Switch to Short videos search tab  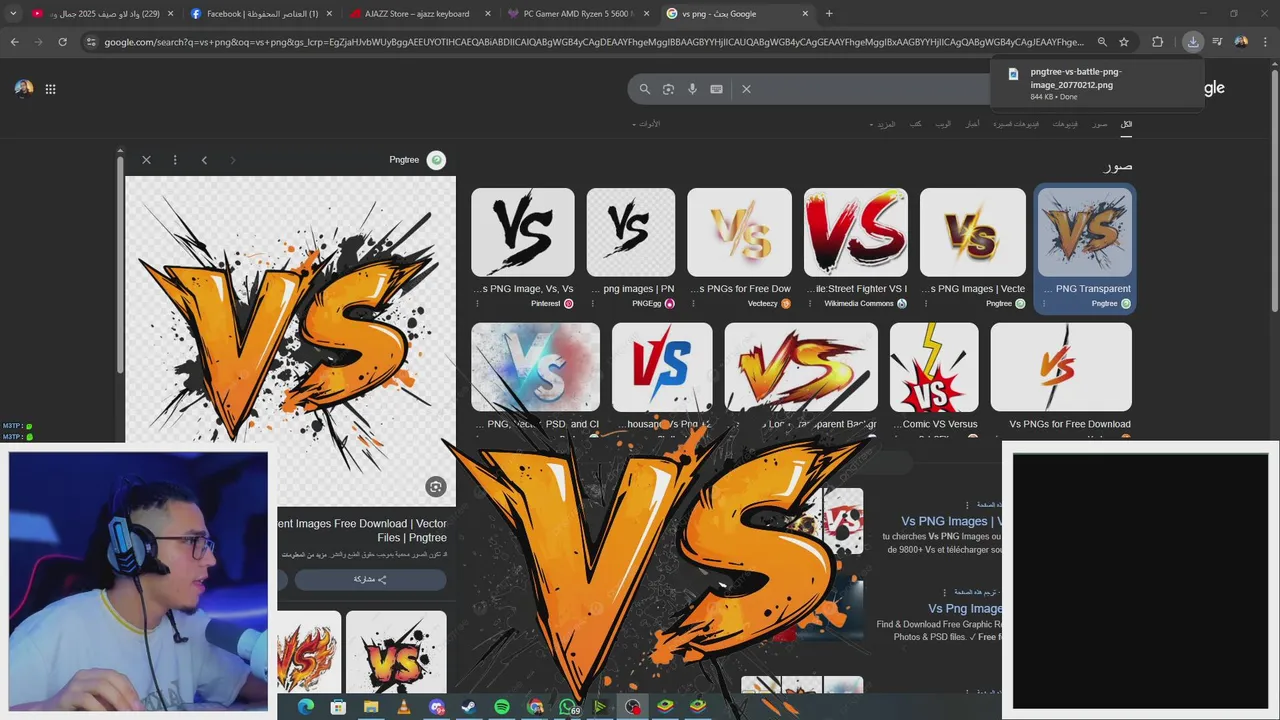click(1016, 124)
